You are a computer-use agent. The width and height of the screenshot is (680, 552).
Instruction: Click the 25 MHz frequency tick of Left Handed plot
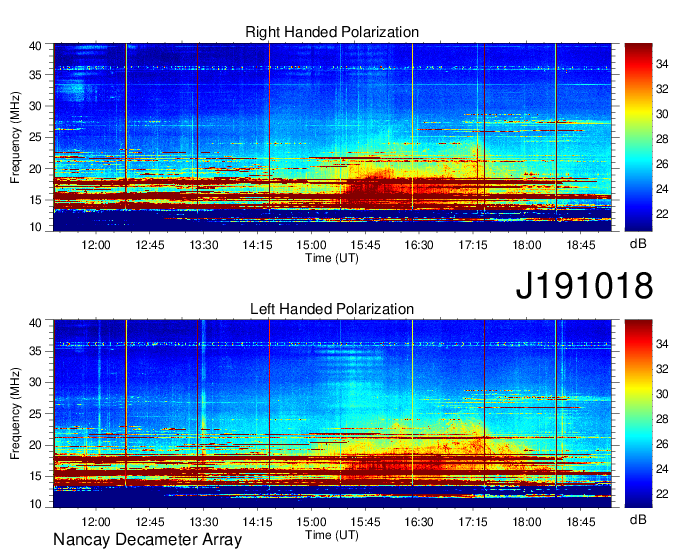(x=35, y=414)
